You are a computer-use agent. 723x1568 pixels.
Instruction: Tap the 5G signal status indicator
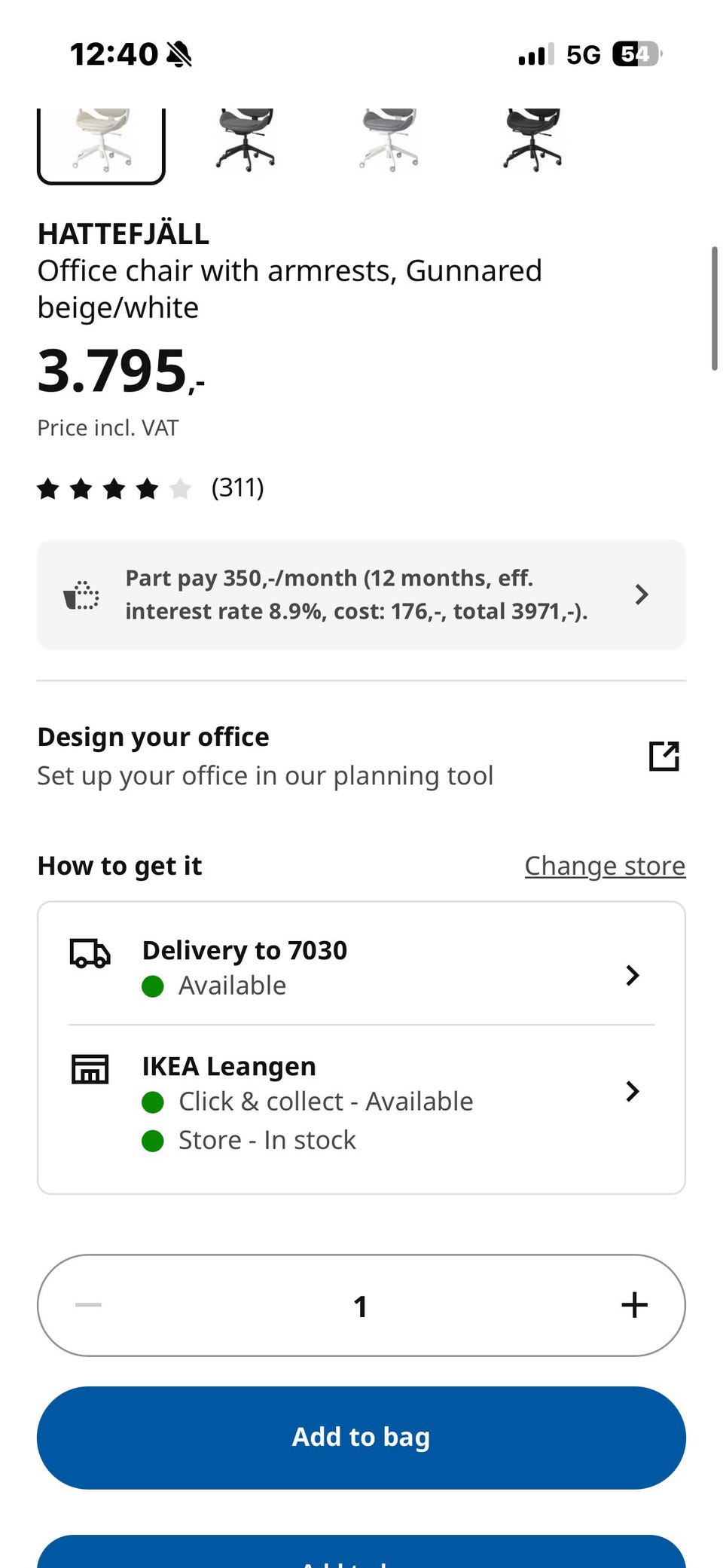tap(584, 54)
